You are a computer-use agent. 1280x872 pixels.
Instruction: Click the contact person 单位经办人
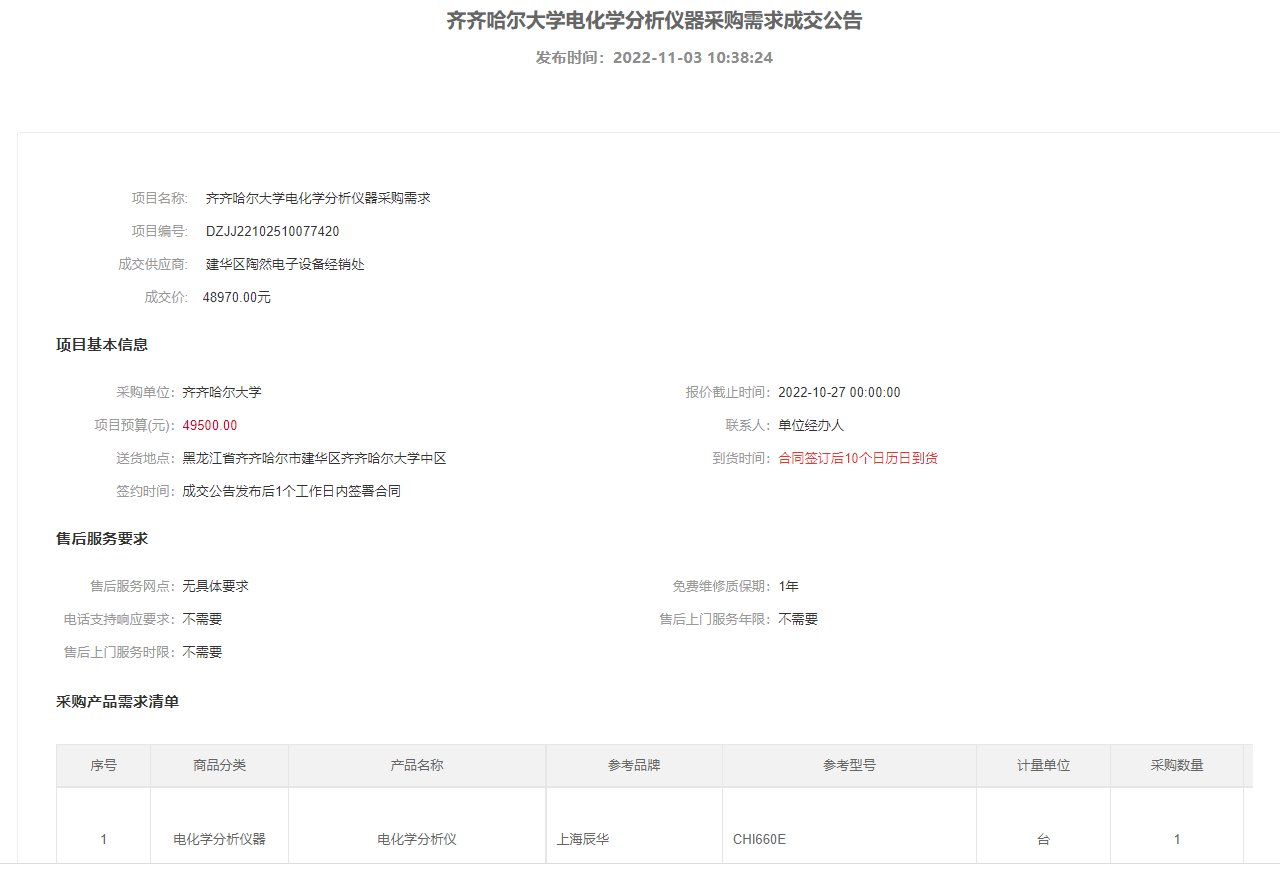coord(811,425)
